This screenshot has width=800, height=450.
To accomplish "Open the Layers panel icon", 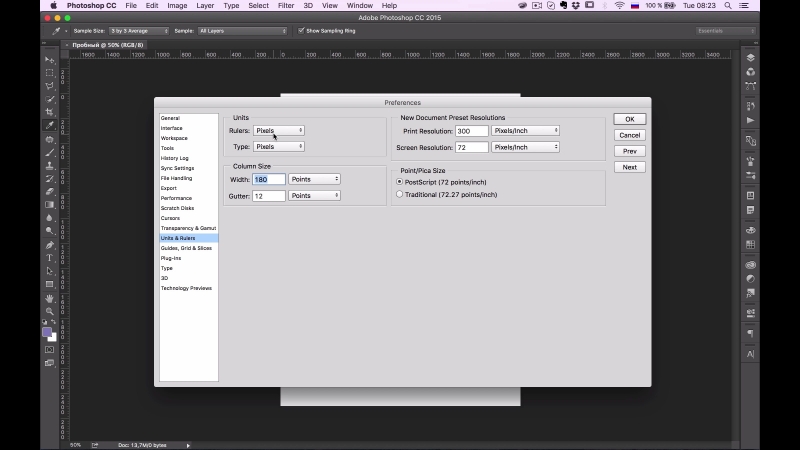I will pyautogui.click(x=751, y=58).
